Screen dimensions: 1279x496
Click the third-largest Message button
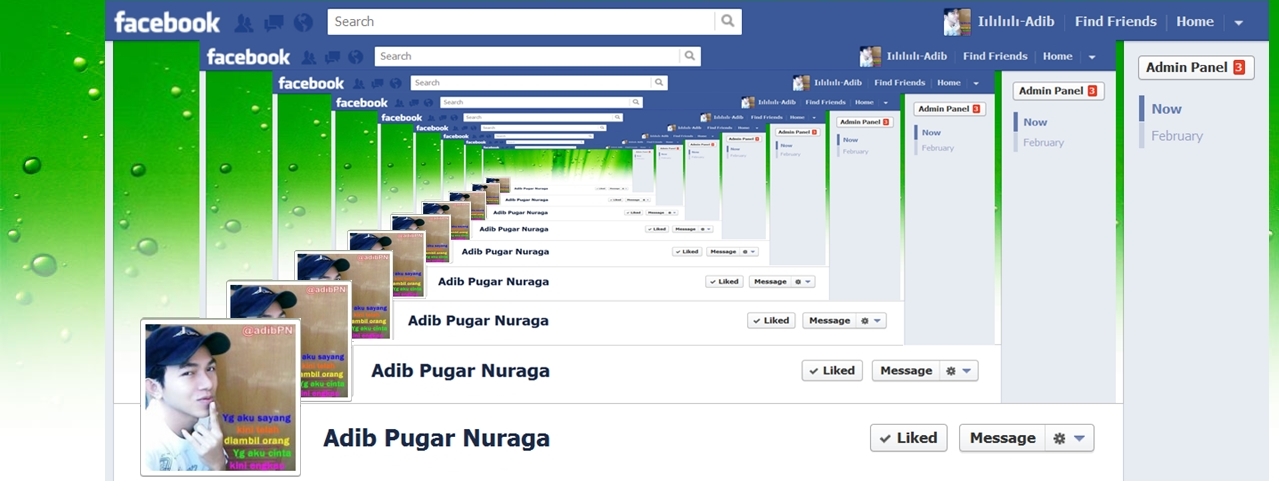coord(829,321)
